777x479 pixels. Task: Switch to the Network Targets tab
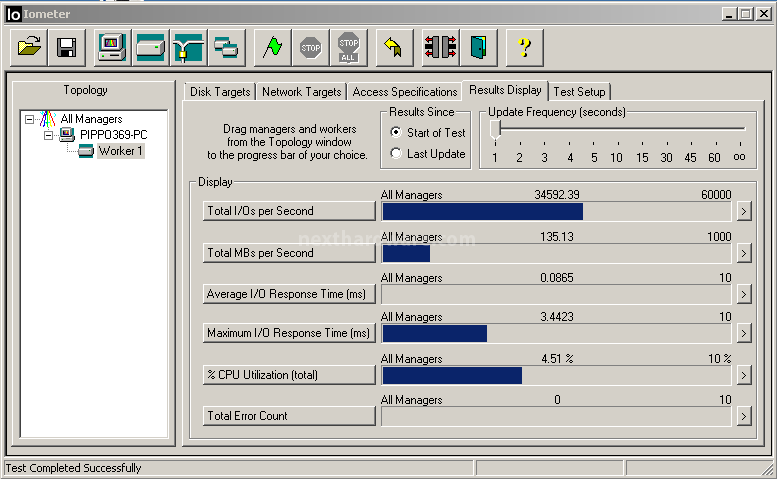tap(301, 92)
